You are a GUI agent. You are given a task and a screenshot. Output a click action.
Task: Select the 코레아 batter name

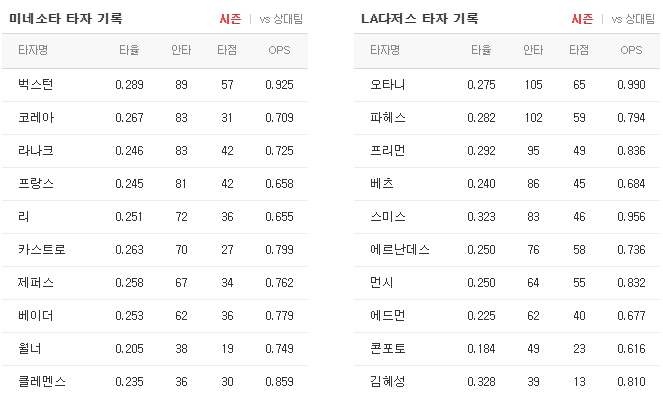tap(36, 118)
